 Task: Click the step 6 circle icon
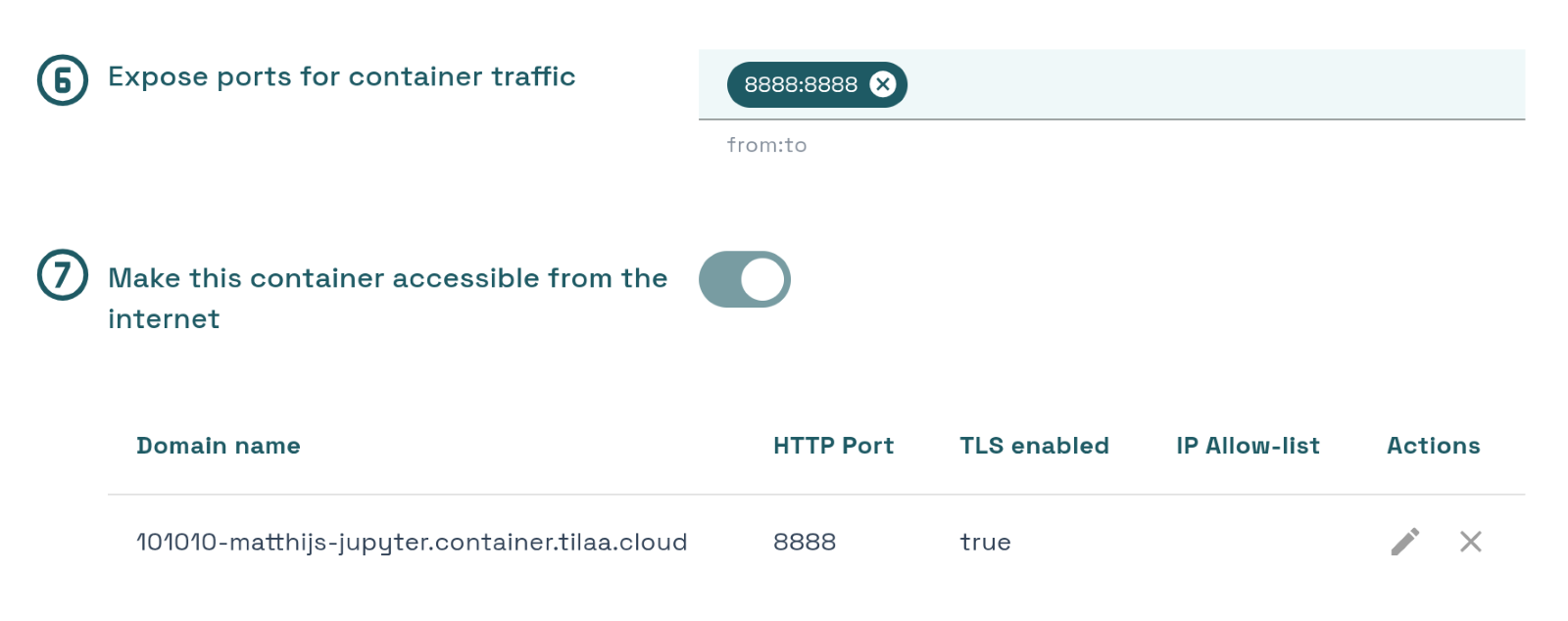[x=63, y=80]
